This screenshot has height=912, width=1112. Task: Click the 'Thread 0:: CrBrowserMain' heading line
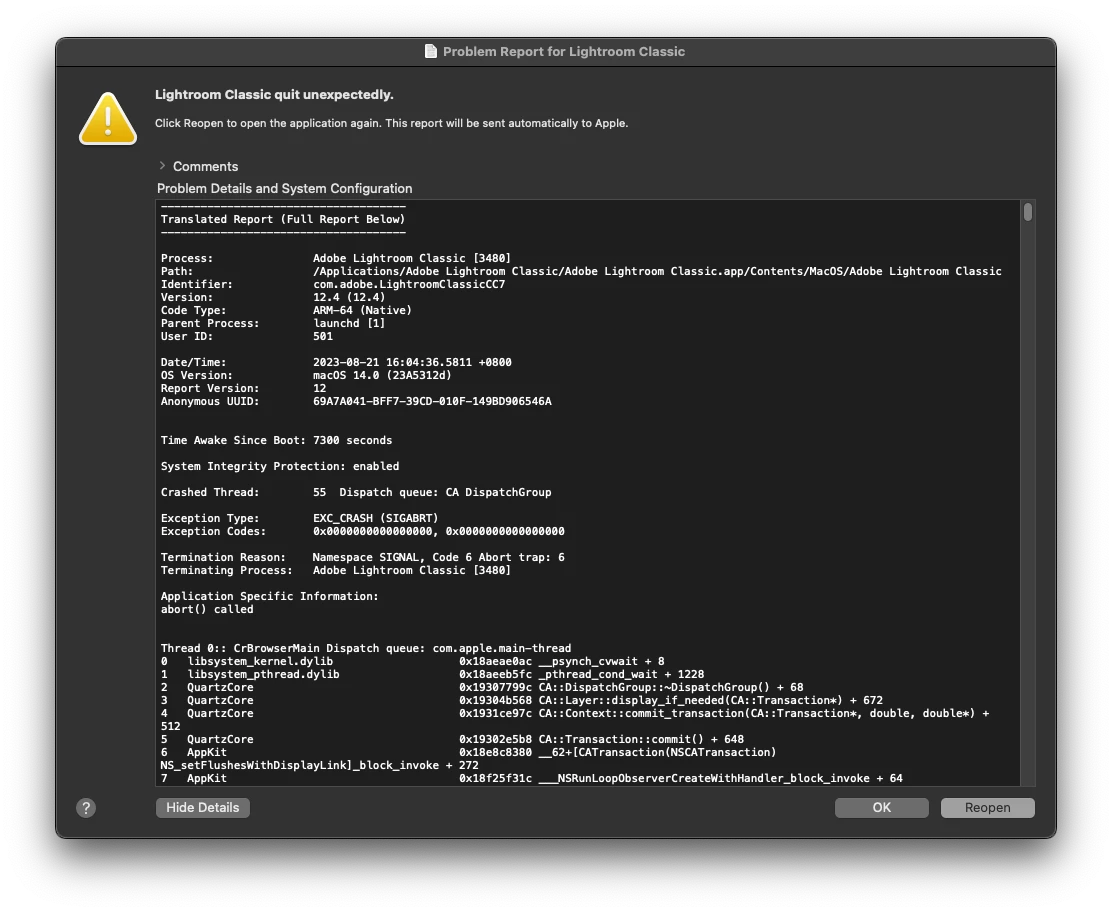point(366,648)
